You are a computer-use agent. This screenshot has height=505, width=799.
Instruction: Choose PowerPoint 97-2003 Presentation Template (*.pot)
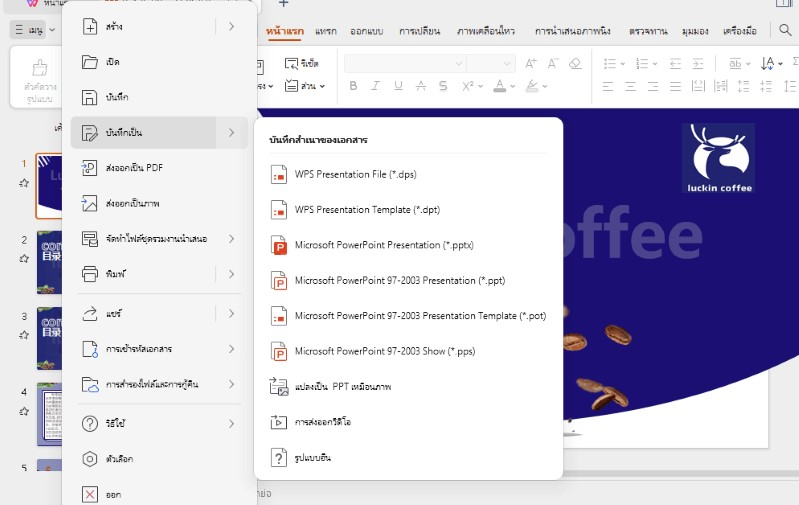coord(409,316)
